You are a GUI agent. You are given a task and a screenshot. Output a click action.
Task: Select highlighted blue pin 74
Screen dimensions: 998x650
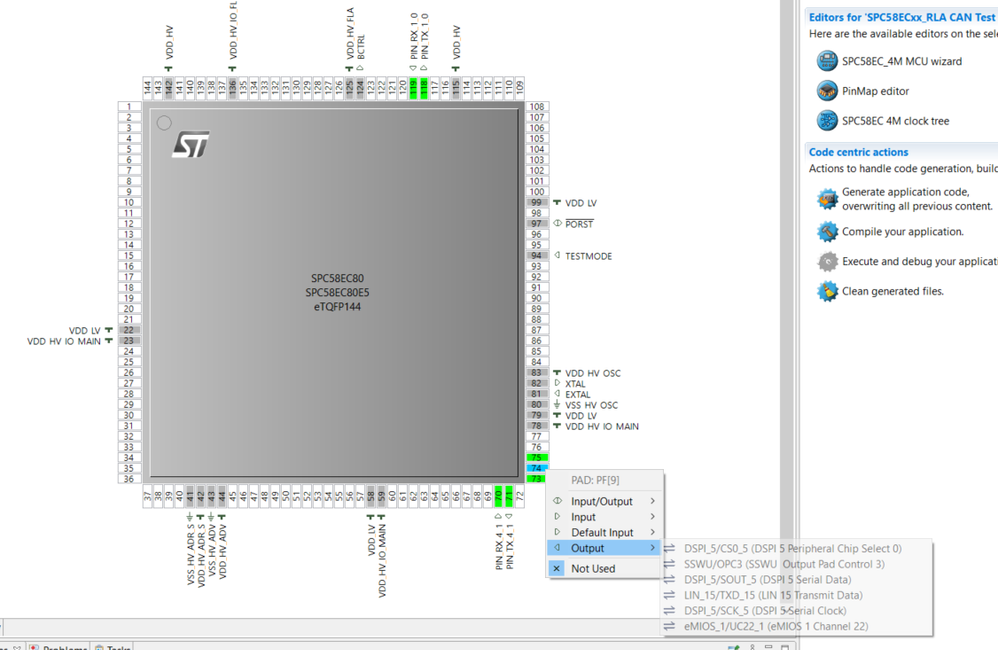tap(537, 468)
